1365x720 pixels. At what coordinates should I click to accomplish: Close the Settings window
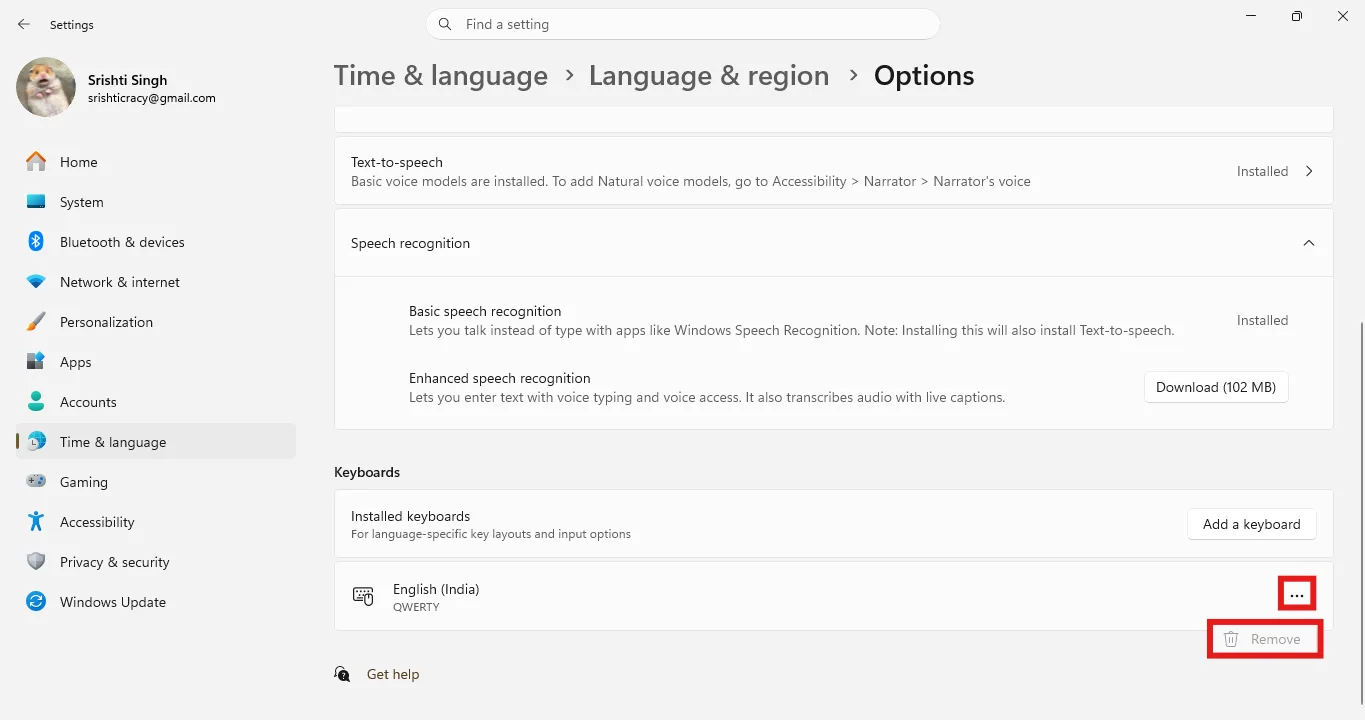click(1342, 16)
